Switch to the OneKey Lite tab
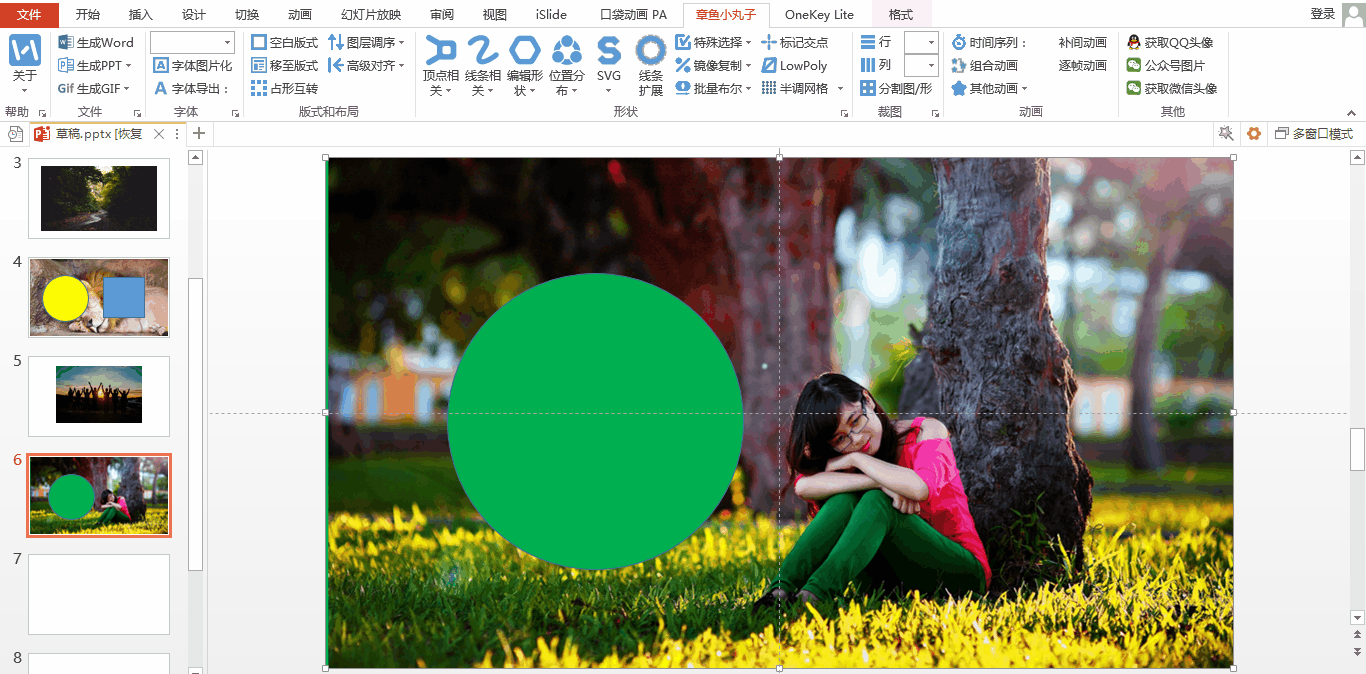Screen dimensions: 1366x674 point(819,14)
